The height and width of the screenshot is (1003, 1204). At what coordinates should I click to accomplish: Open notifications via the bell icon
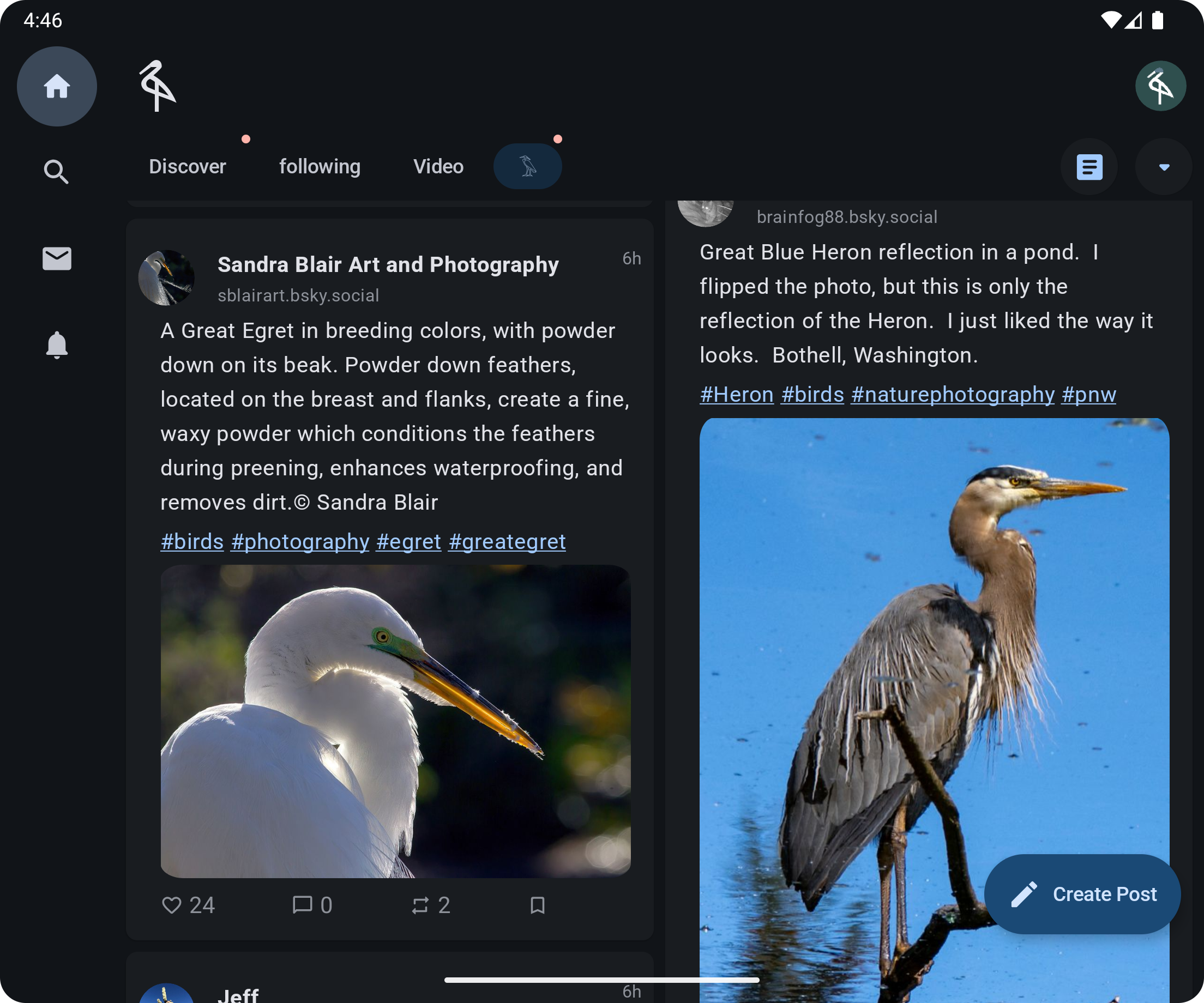point(56,345)
